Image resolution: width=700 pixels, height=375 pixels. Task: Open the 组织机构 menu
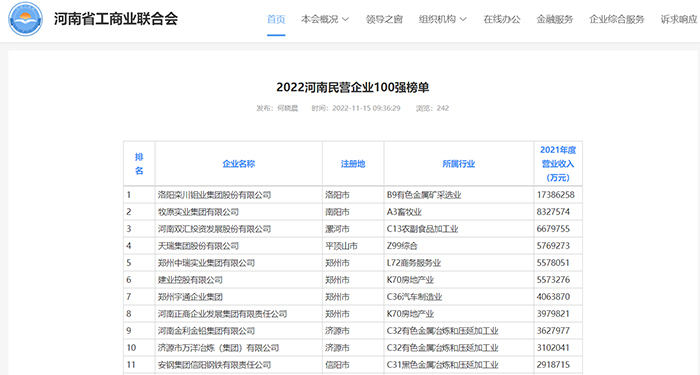437,19
